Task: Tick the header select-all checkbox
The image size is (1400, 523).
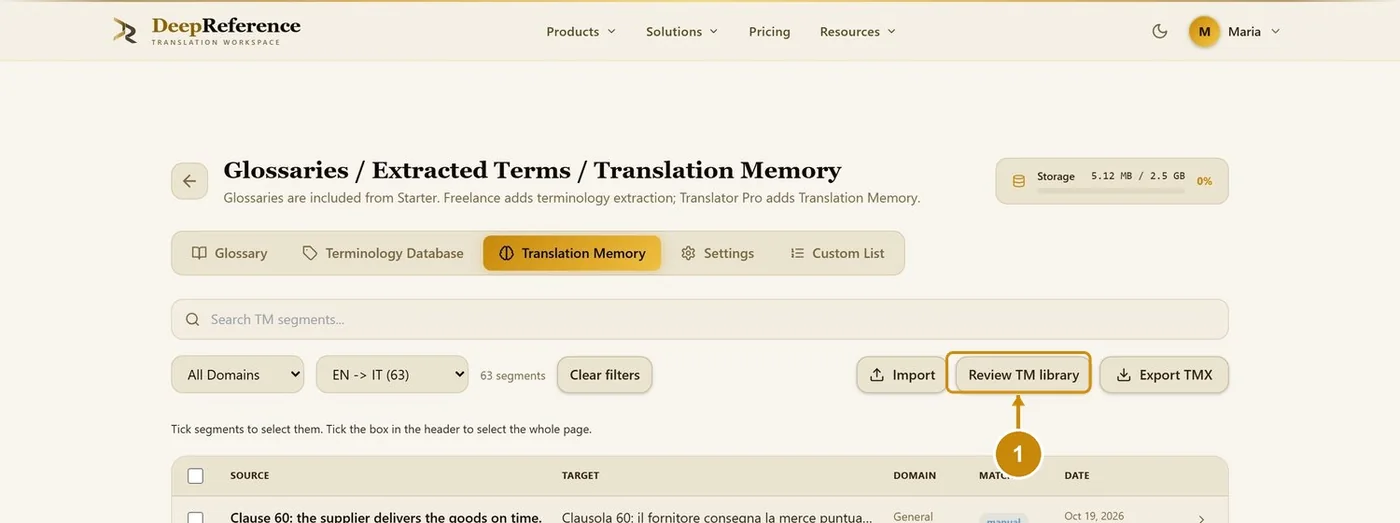Action: 195,476
